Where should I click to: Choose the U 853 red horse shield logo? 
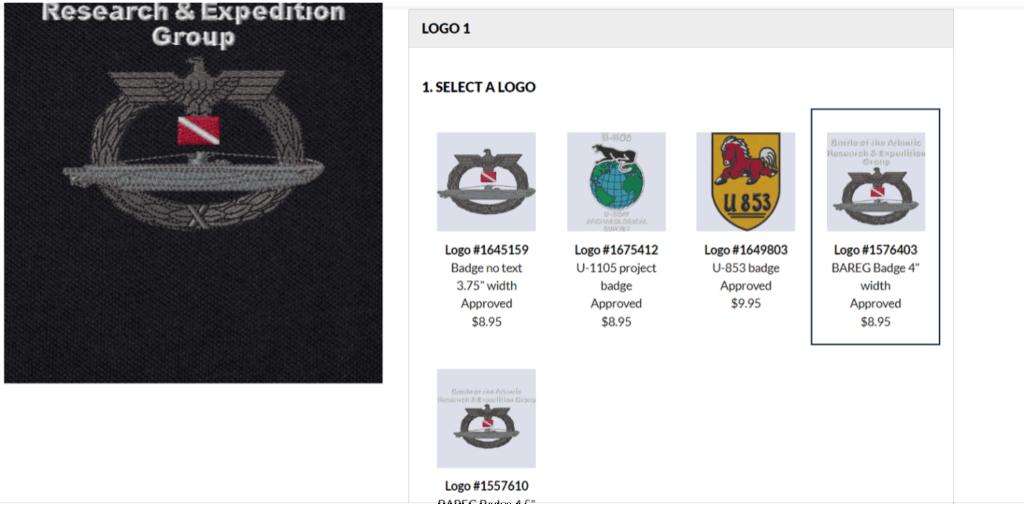tap(745, 182)
